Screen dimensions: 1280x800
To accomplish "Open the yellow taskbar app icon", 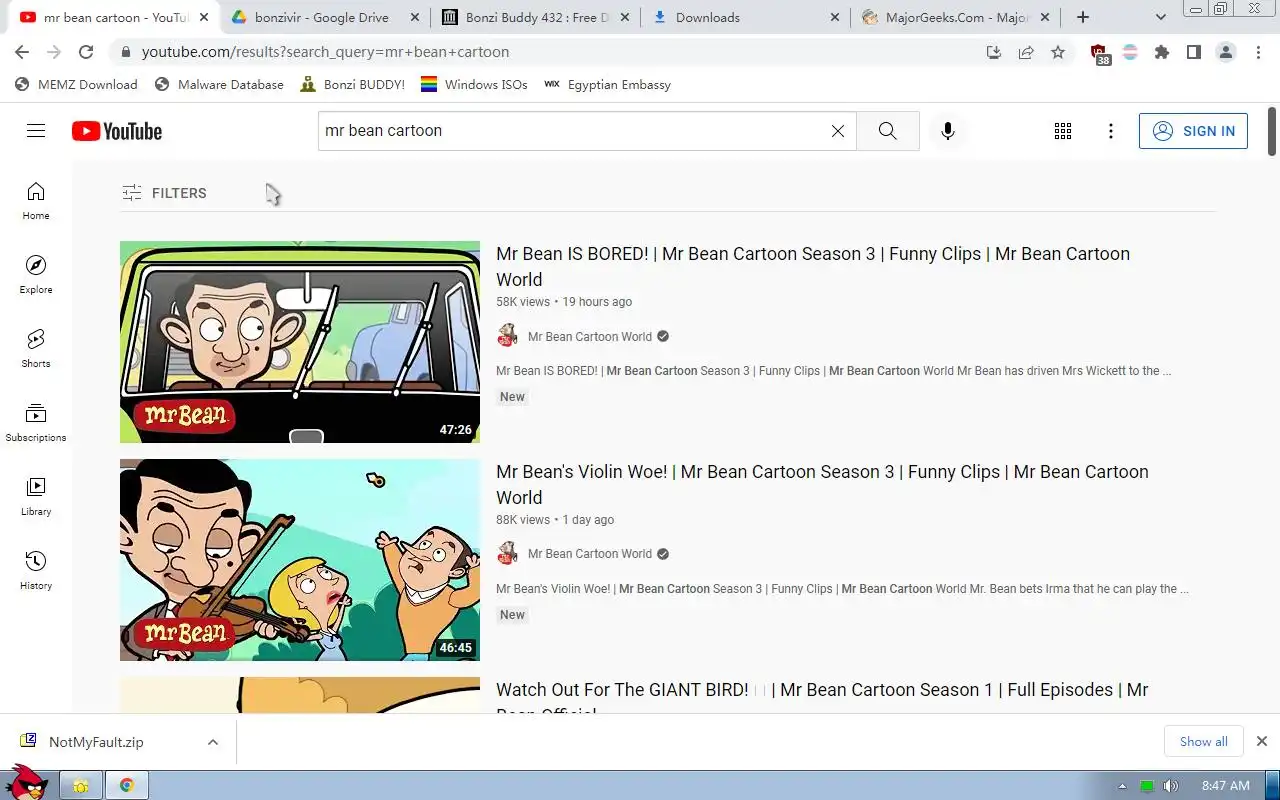I will pos(81,785).
